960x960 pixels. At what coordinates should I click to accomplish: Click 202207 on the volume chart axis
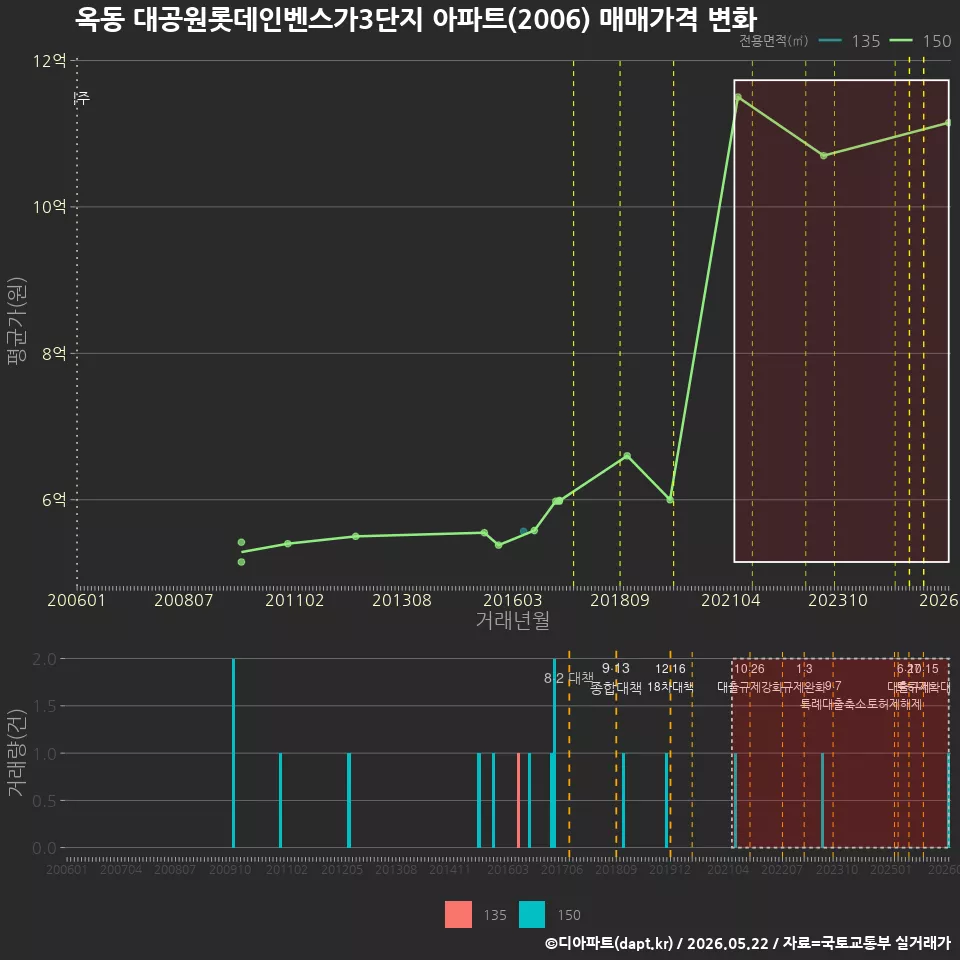pos(782,869)
